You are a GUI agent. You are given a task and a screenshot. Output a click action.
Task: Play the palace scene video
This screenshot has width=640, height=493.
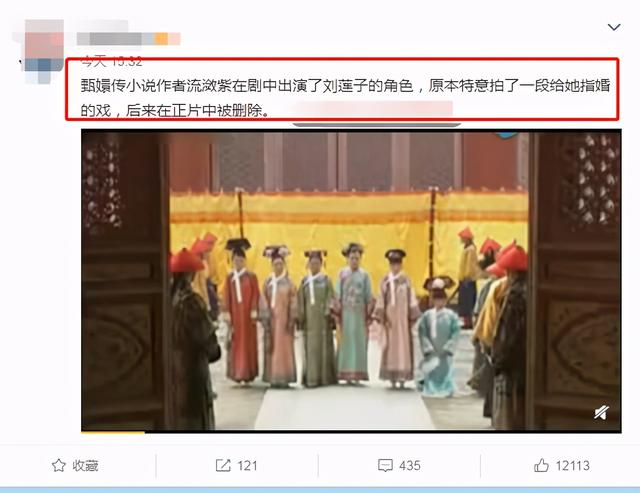click(351, 280)
